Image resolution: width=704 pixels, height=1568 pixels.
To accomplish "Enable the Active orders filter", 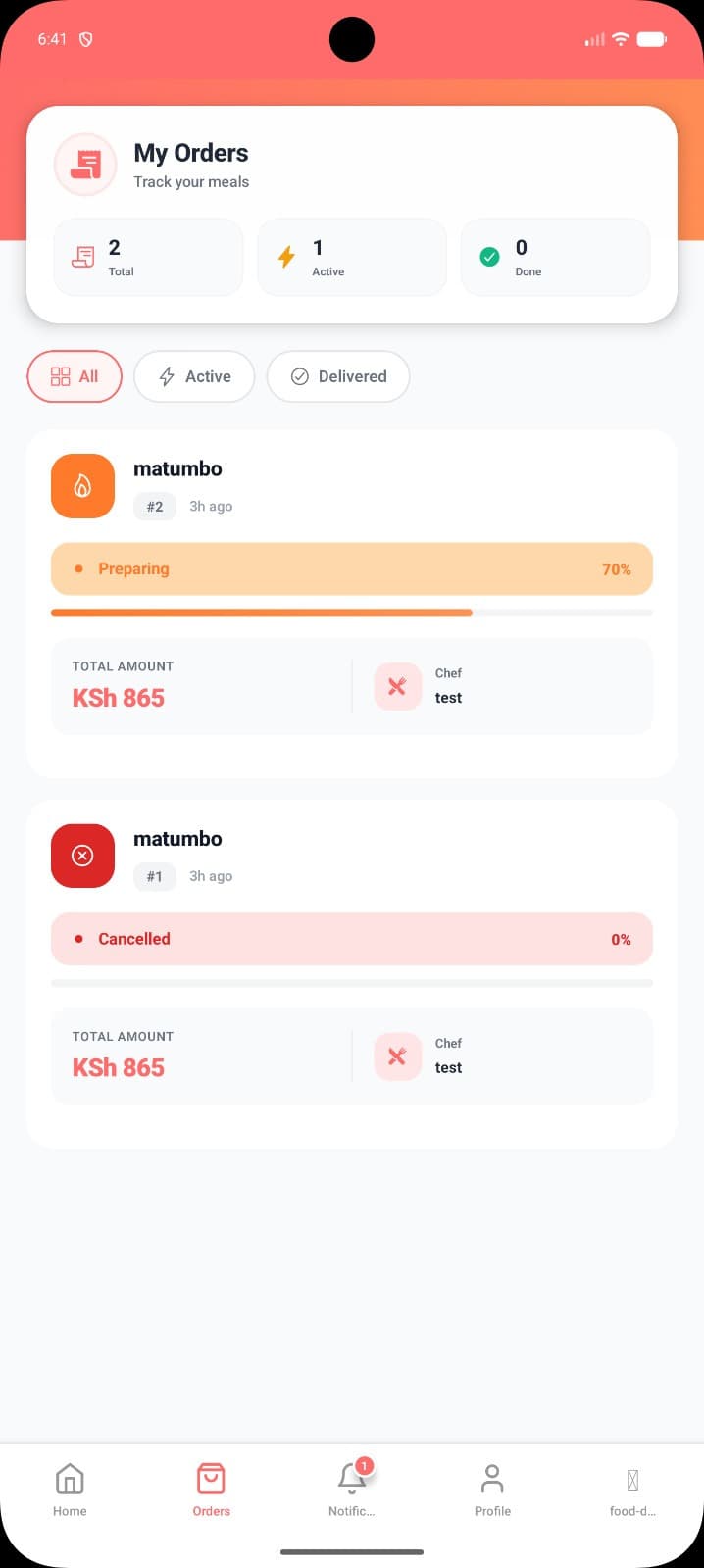I will pyautogui.click(x=194, y=376).
